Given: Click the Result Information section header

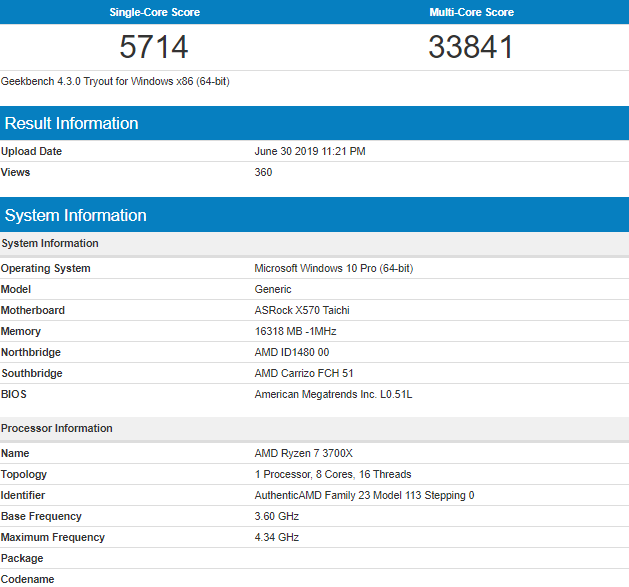Looking at the screenshot, I should coord(71,124).
